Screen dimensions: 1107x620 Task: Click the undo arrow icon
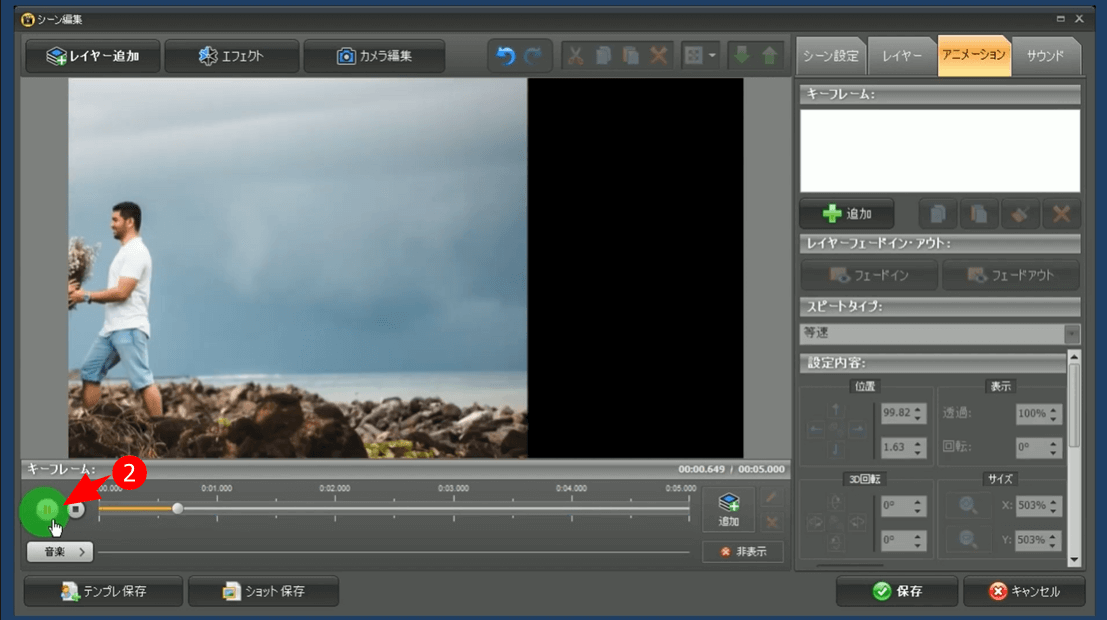click(506, 56)
